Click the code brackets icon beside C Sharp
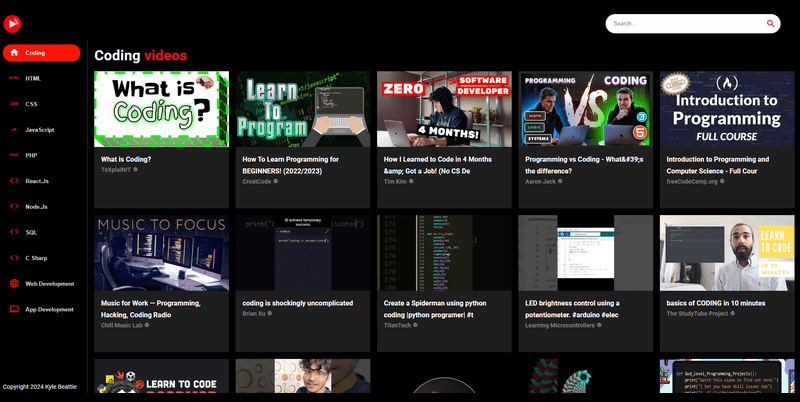Screen dimensions: 800x402 click(x=14, y=258)
